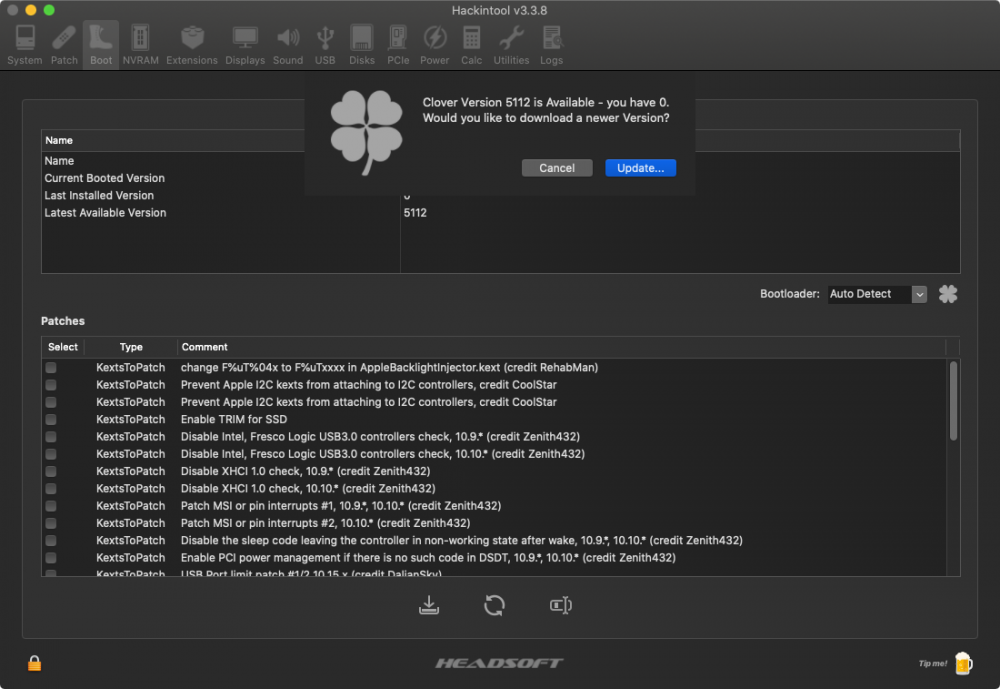The height and width of the screenshot is (689, 1000).
Task: Check Disable XHCI 1.0 check 10.10 patch
Action: tap(51, 488)
